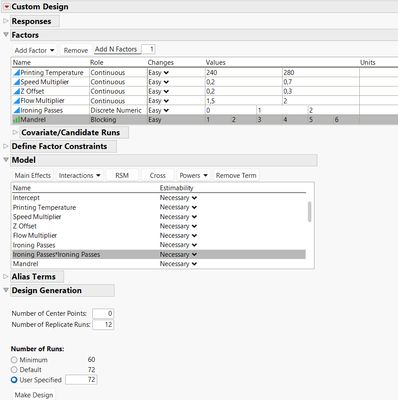Image resolution: width=398 pixels, height=400 pixels.
Task: Select the Mandrel factor name
Action: [x=33, y=119]
